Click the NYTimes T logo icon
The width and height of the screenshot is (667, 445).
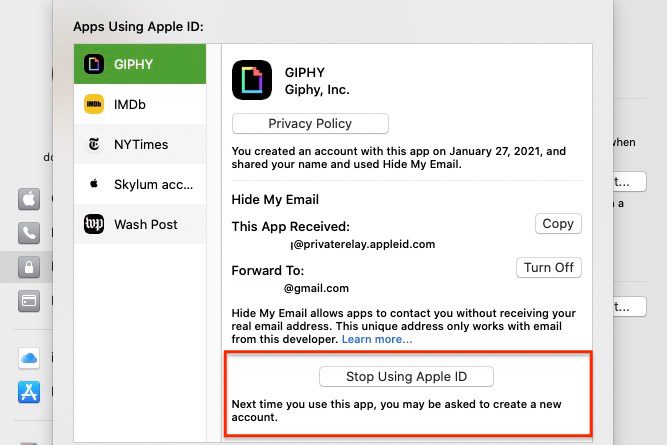tap(94, 144)
